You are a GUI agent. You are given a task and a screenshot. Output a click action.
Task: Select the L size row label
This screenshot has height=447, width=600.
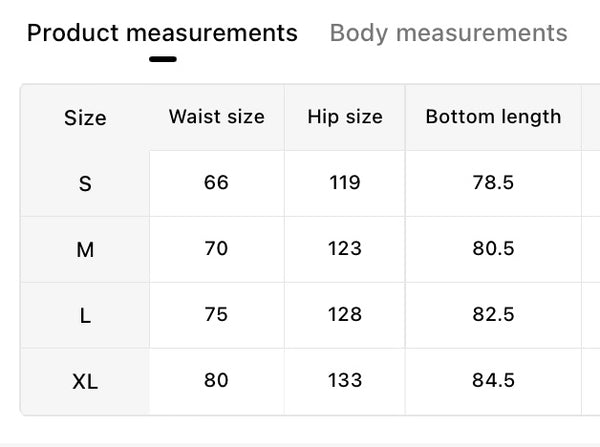85,316
